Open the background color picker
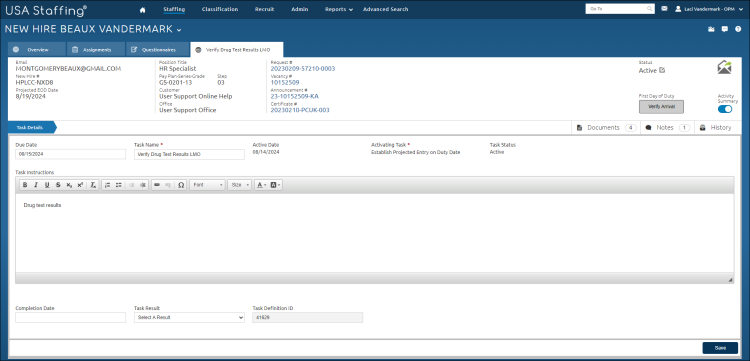The height and width of the screenshot is (361, 750). (x=275, y=185)
